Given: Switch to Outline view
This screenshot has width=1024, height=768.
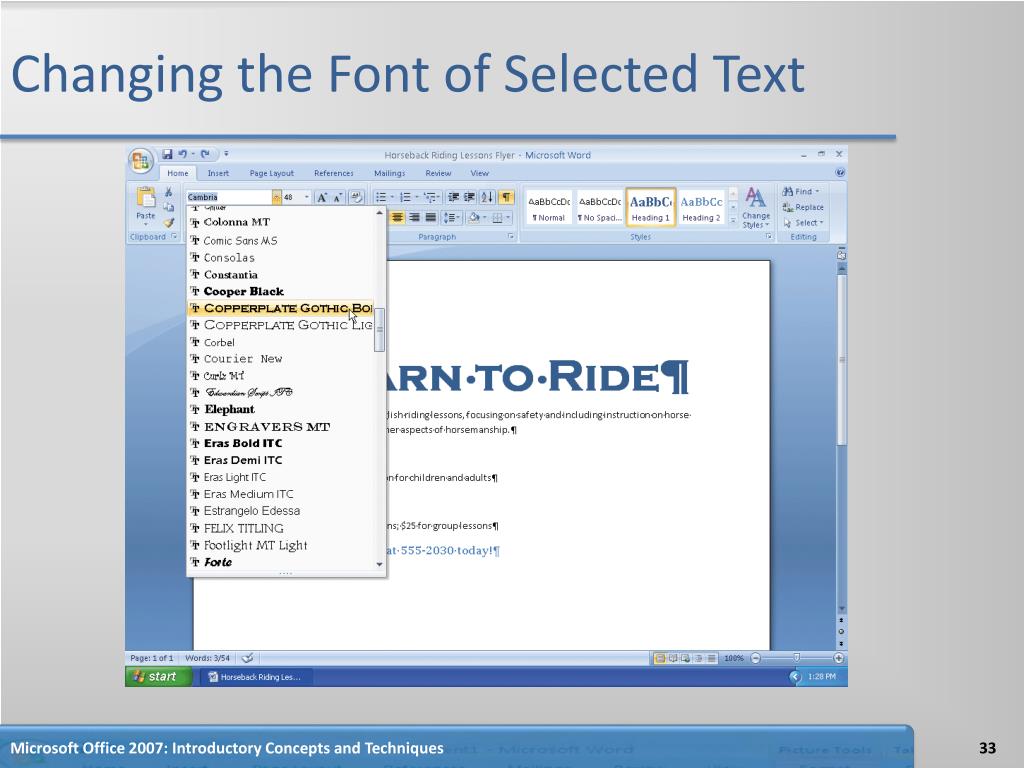Looking at the screenshot, I should coord(699,658).
